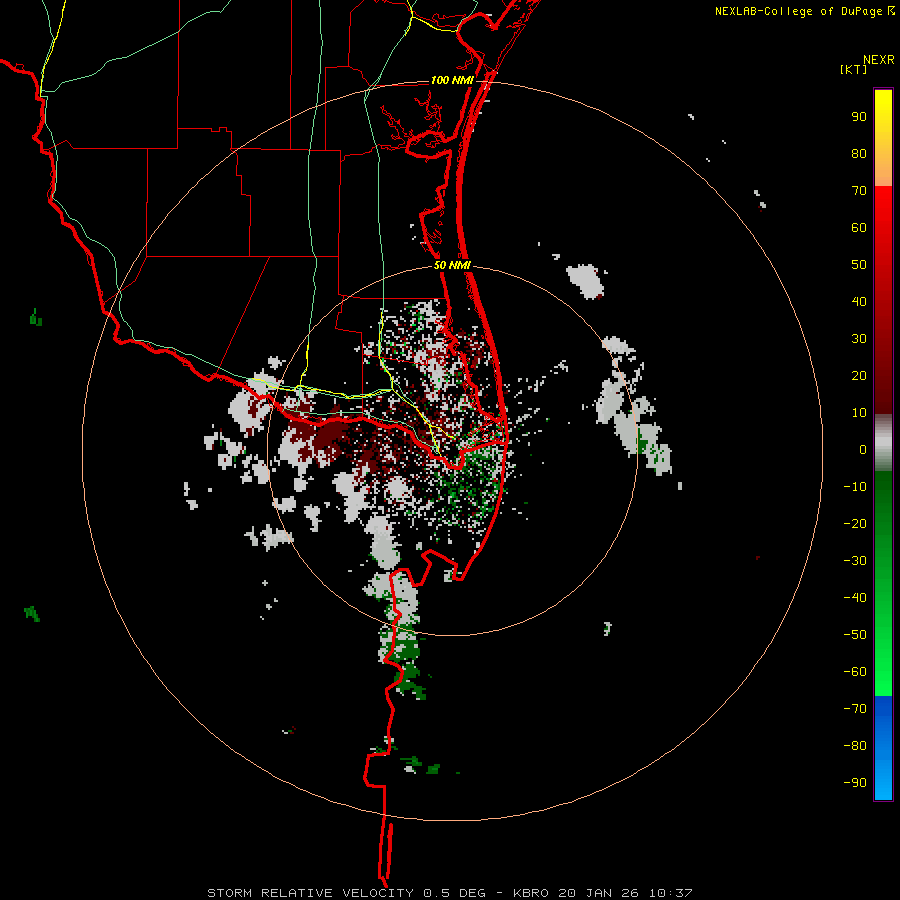Click the 100 NMI range ring label
The width and height of the screenshot is (900, 900).
click(452, 80)
